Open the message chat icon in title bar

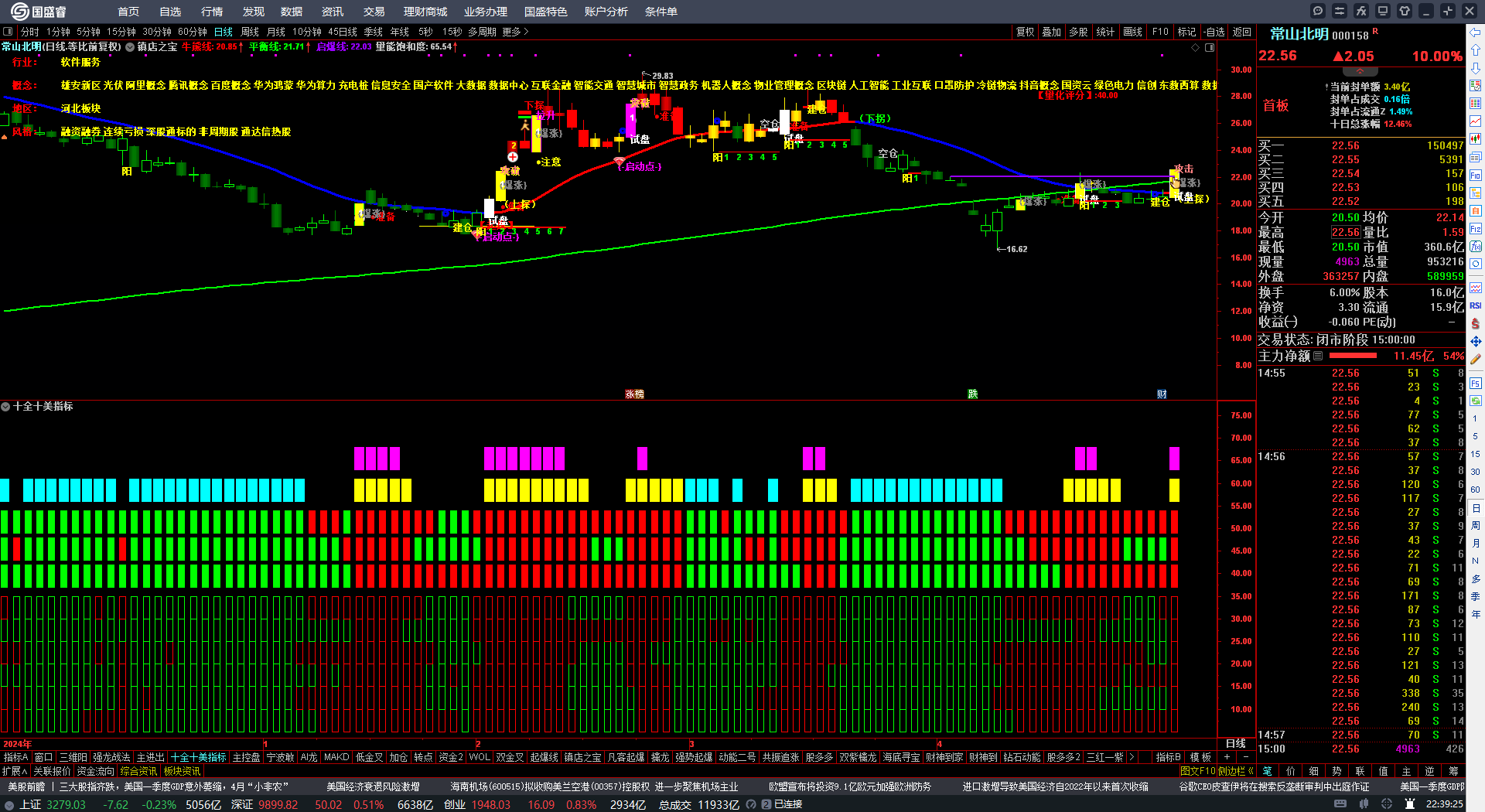[1318, 11]
